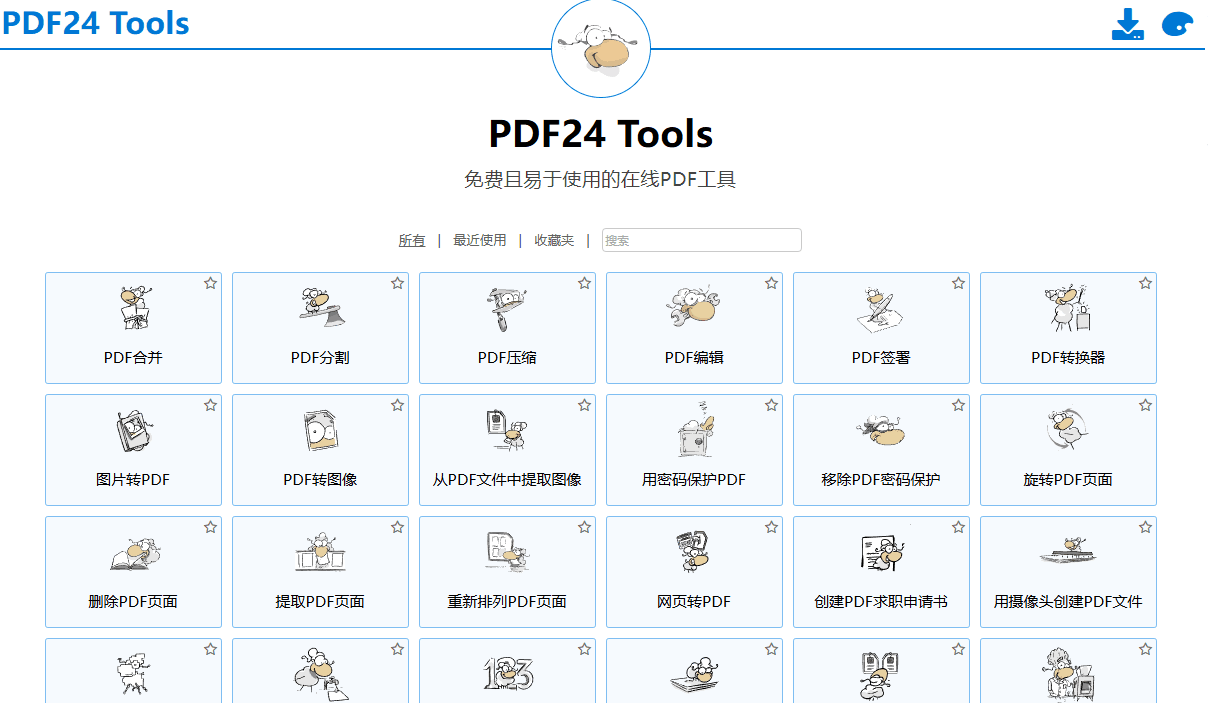Viewport: 1208px width, 703px height.
Task: Open the 移除PDF密码保护 icon
Action: (881, 431)
